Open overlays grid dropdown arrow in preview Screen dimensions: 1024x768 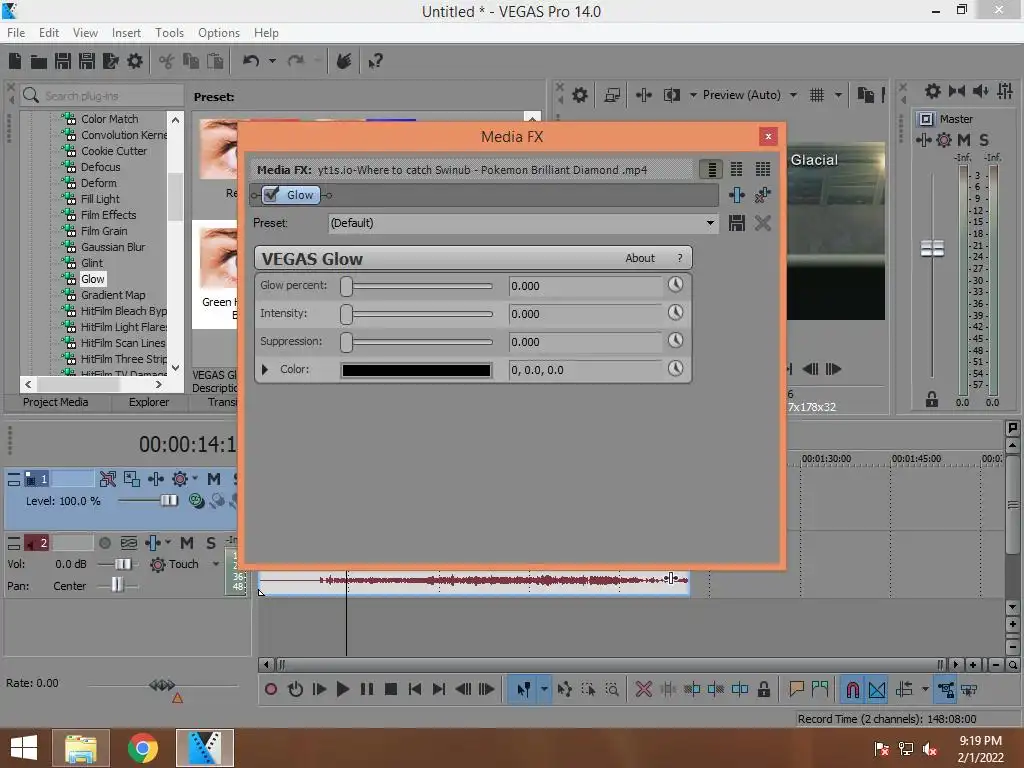click(838, 95)
